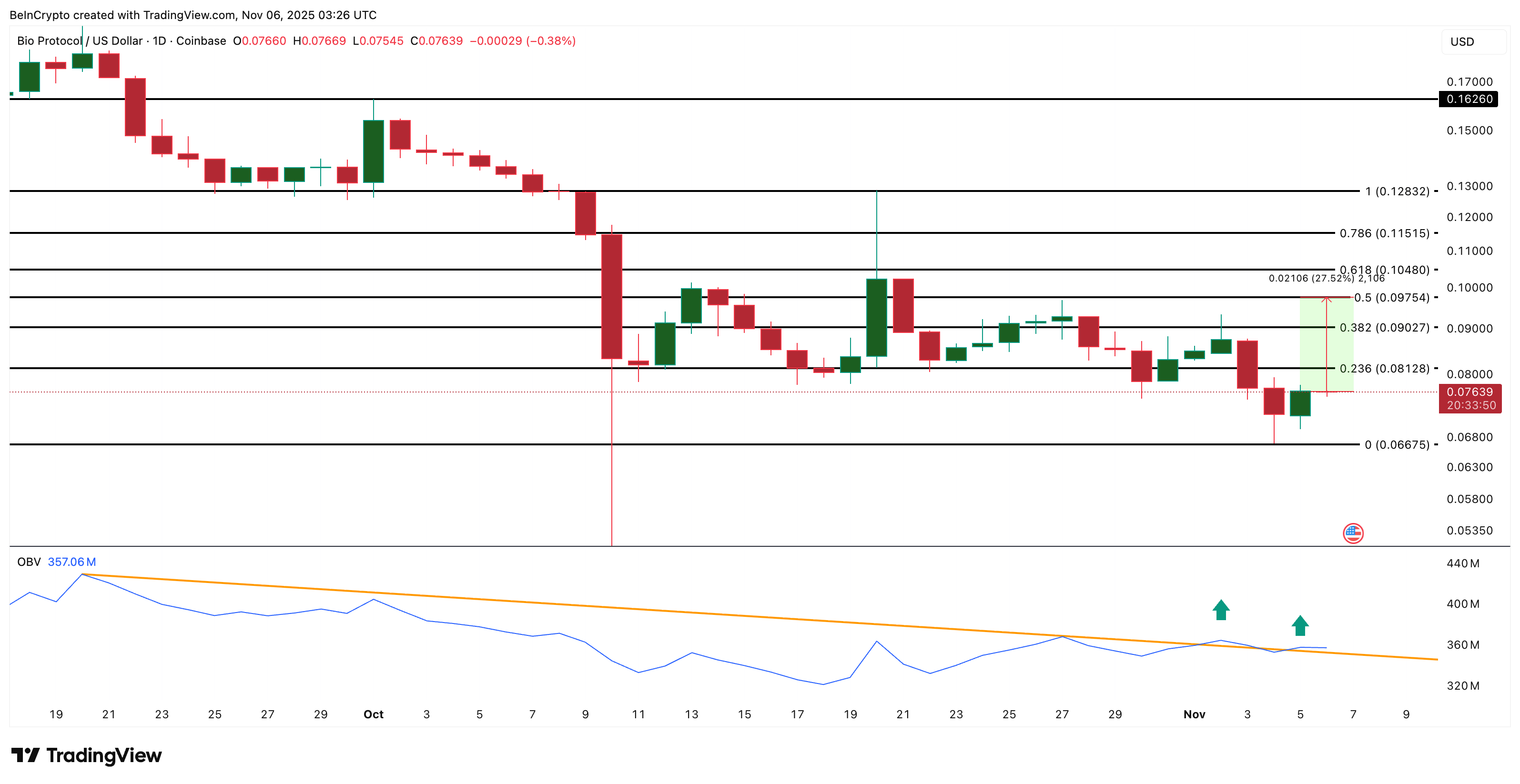
Task: Open the USD currency selector at top right
Action: click(x=1469, y=41)
